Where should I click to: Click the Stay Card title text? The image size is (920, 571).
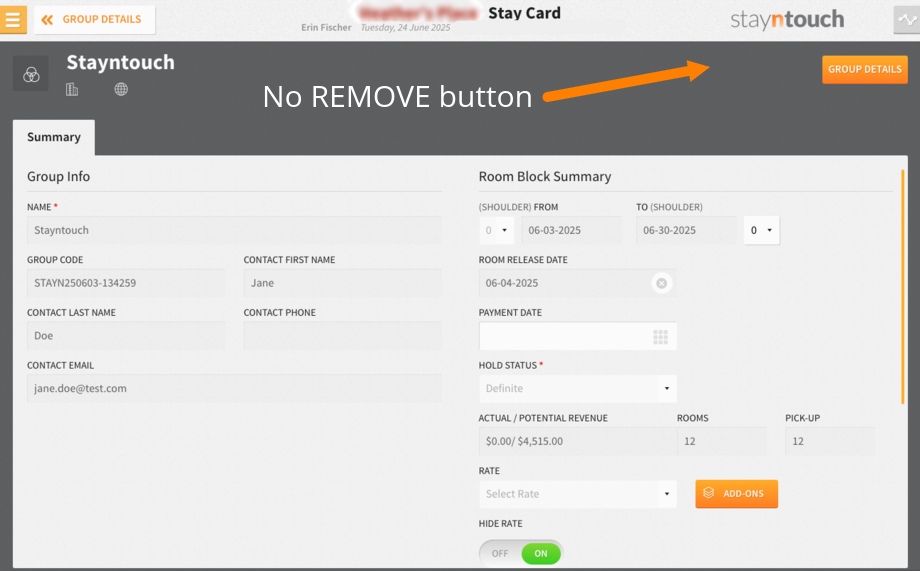[x=525, y=13]
